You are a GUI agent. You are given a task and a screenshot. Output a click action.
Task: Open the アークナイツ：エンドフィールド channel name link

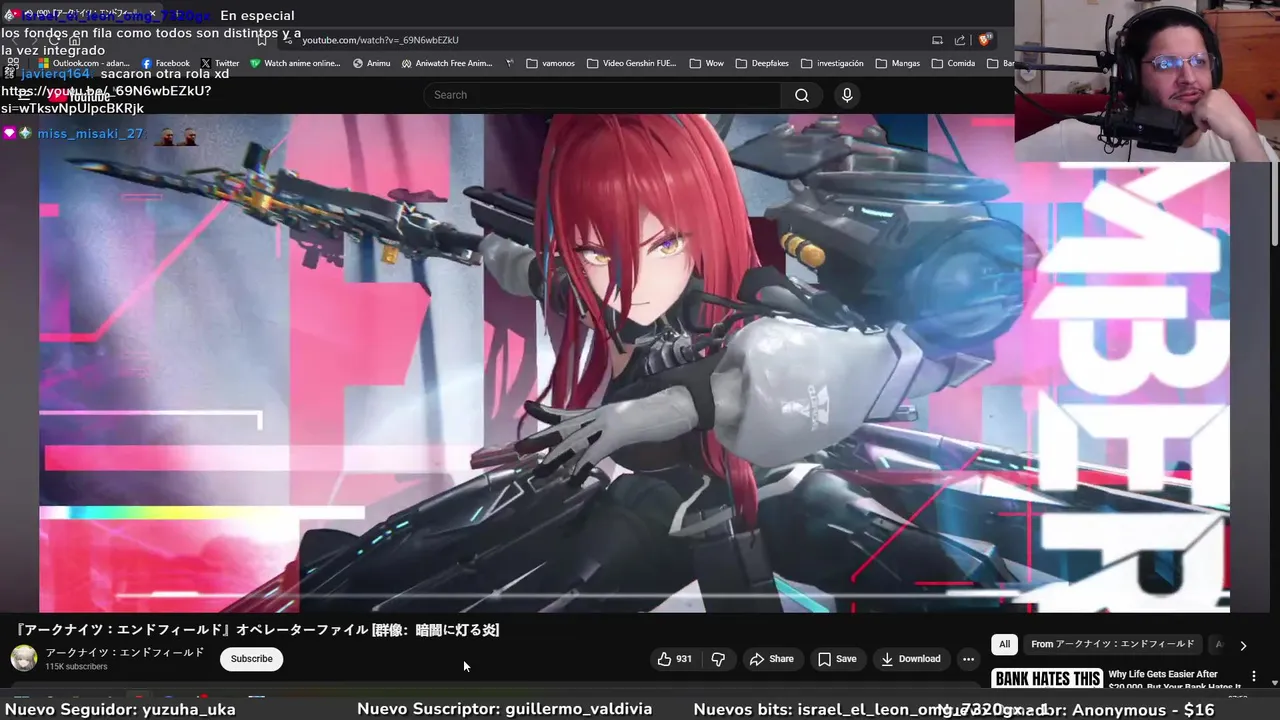[x=125, y=652]
